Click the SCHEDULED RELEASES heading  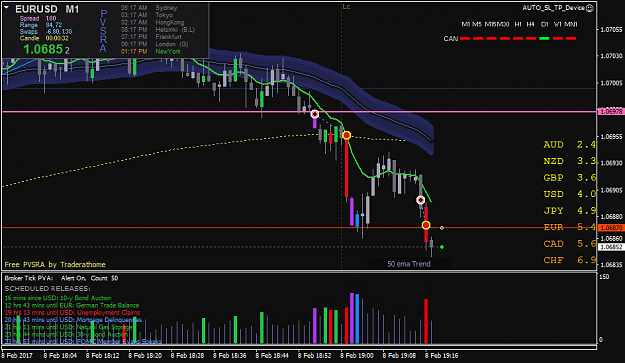(47, 288)
